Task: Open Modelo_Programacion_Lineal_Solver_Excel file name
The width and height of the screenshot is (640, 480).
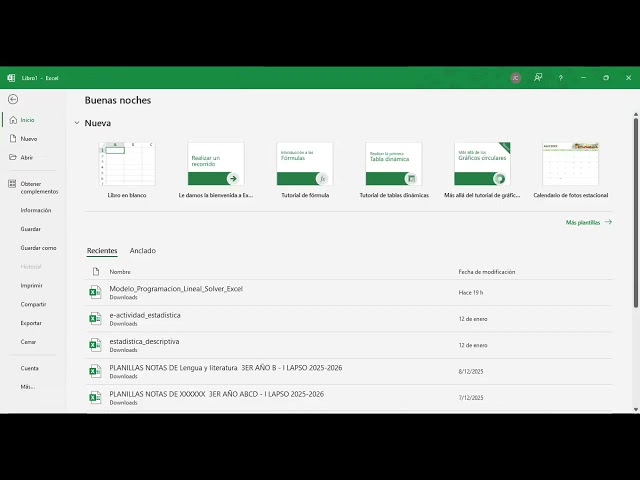Action: point(176,289)
